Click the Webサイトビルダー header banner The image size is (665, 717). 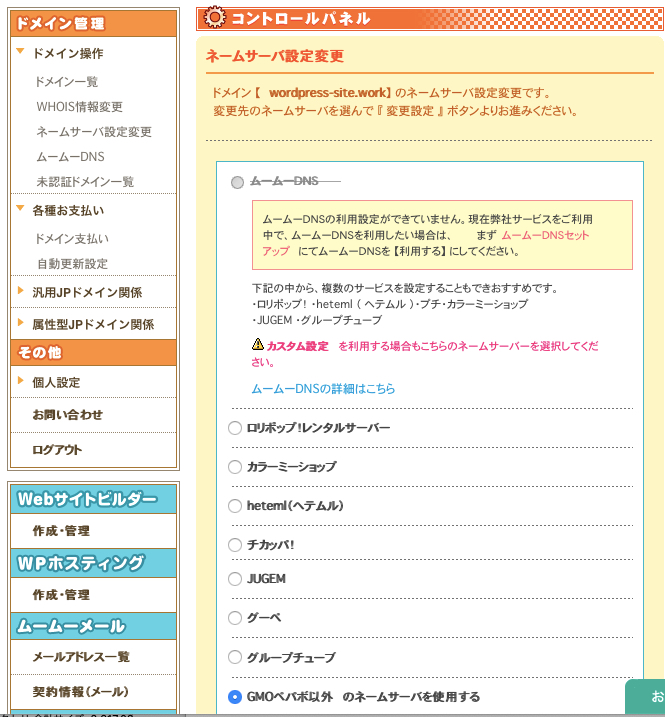pyautogui.click(x=93, y=499)
